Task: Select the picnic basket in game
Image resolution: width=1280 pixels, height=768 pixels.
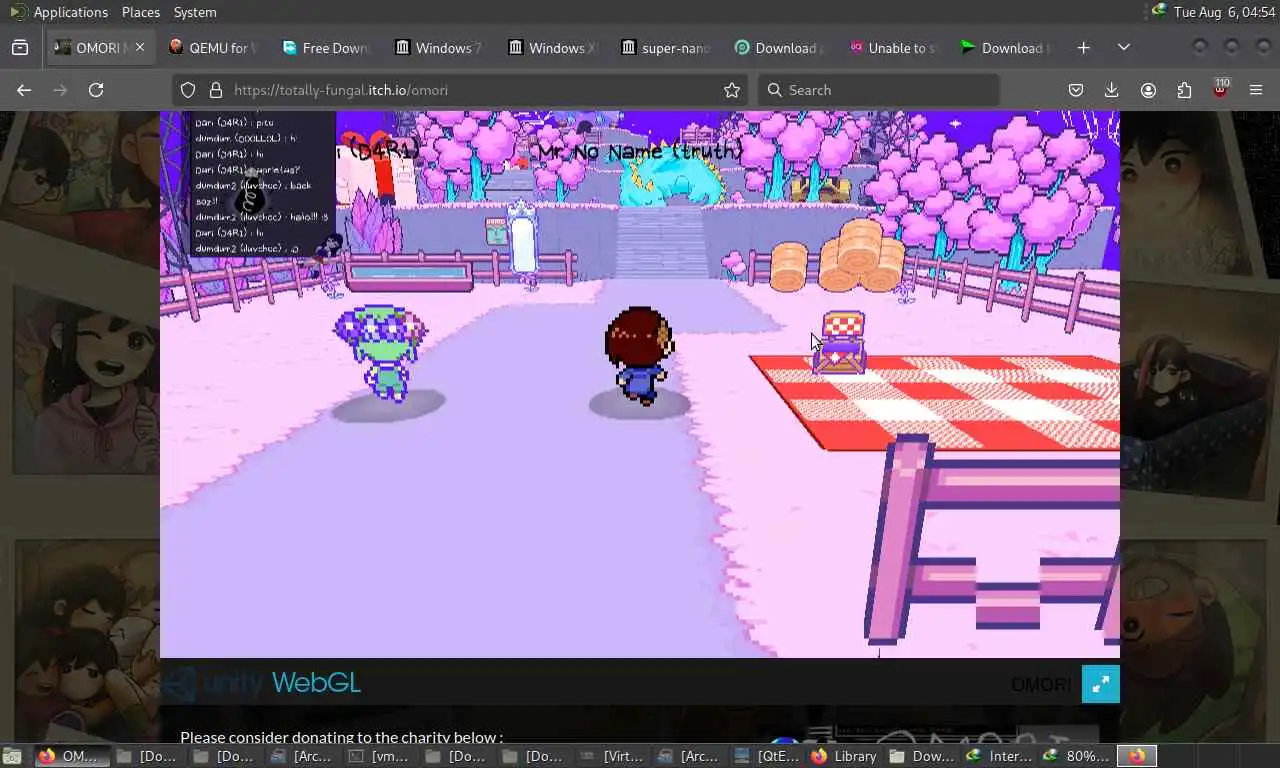Action: click(841, 343)
